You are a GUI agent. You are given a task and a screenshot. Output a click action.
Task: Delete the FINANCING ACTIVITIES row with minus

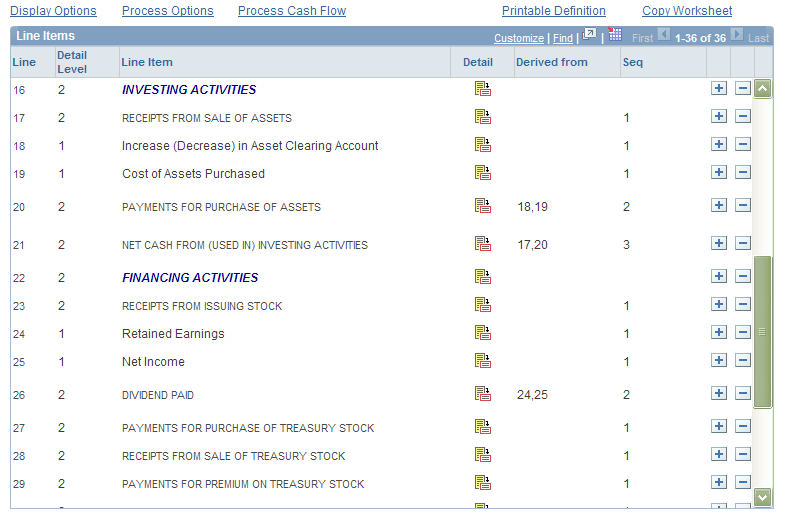click(743, 276)
